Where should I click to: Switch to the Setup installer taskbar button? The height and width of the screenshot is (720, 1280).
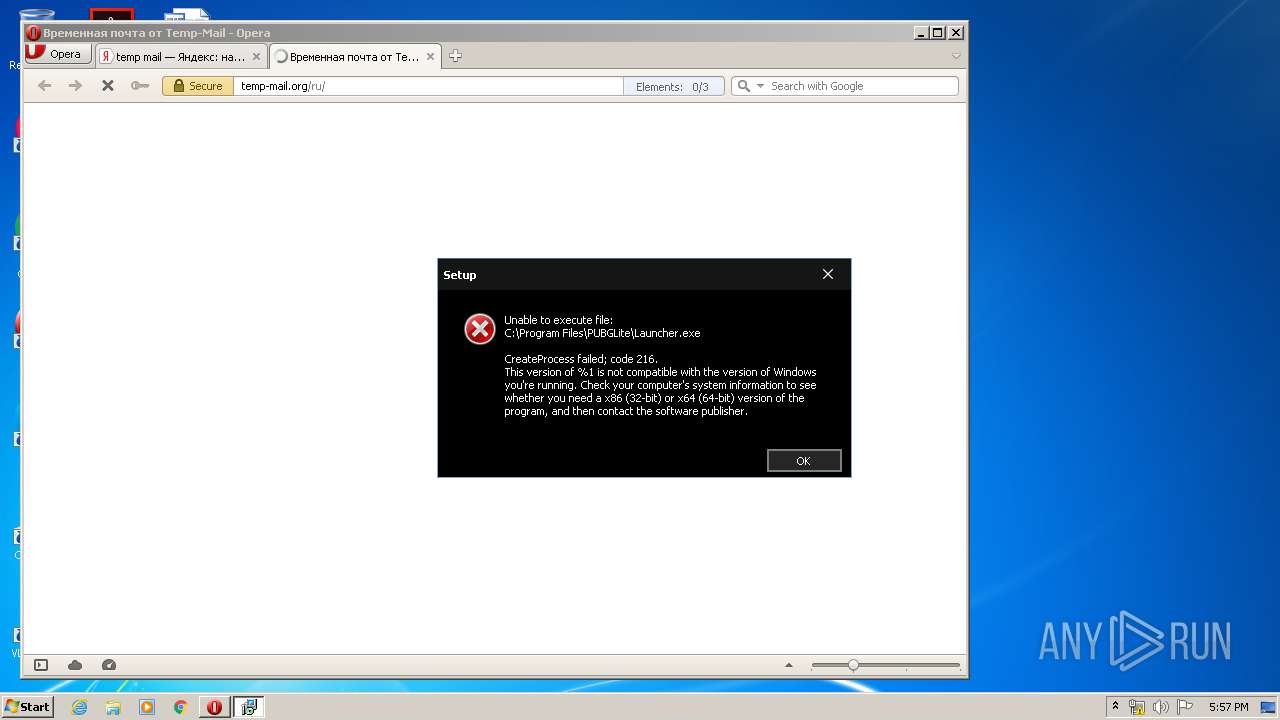click(248, 707)
